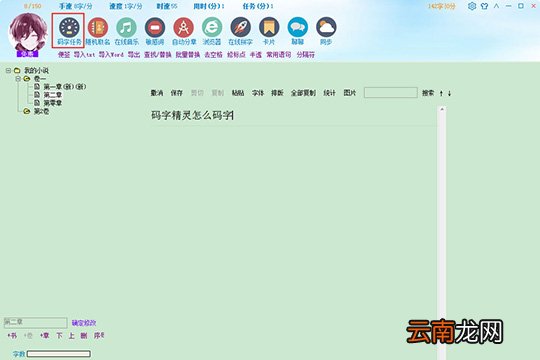The height and width of the screenshot is (360, 540).
Task: Select the 第2卷 volume in tree
Action: [x=41, y=111]
